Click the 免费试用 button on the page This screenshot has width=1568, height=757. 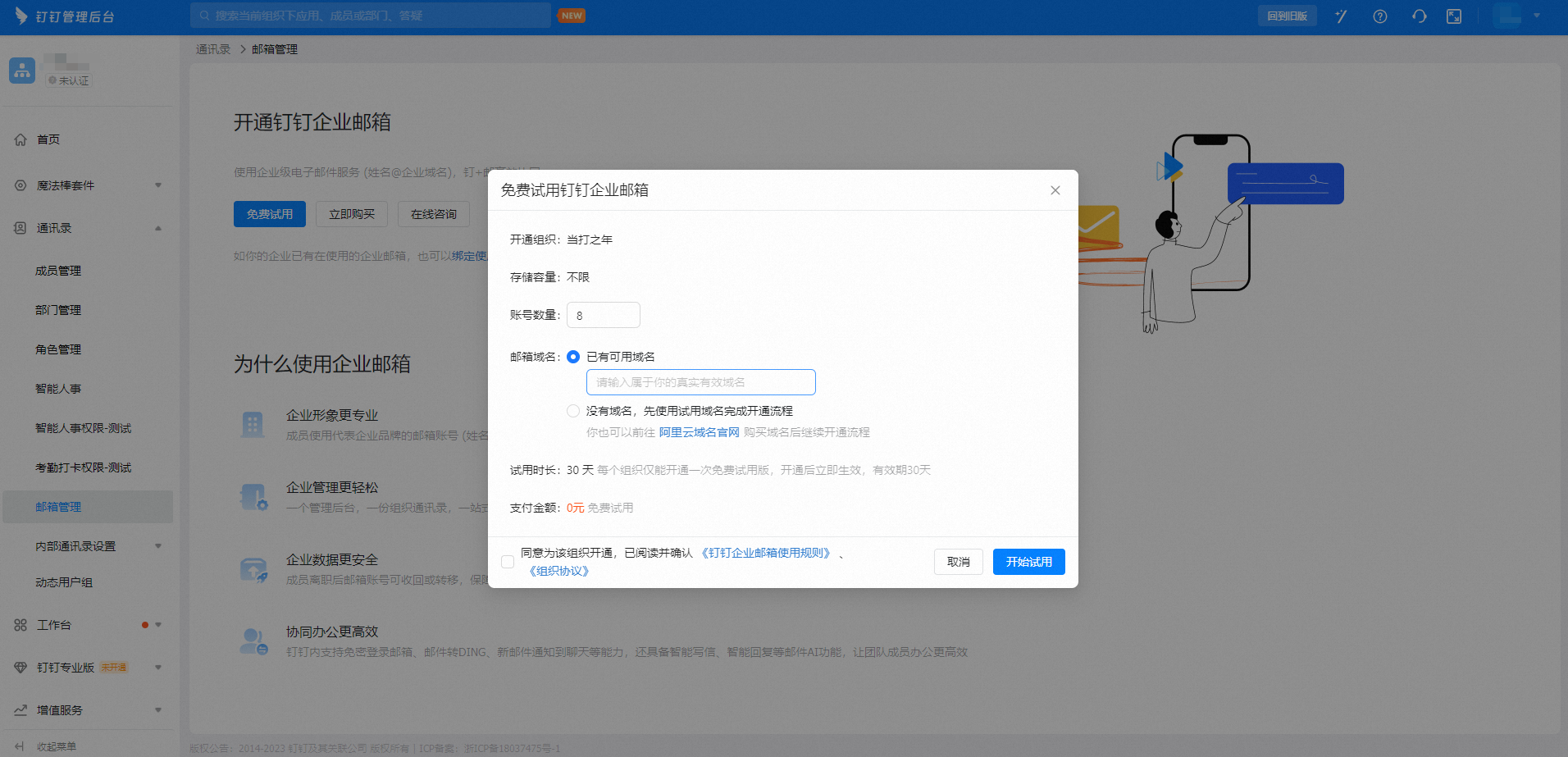point(270,214)
